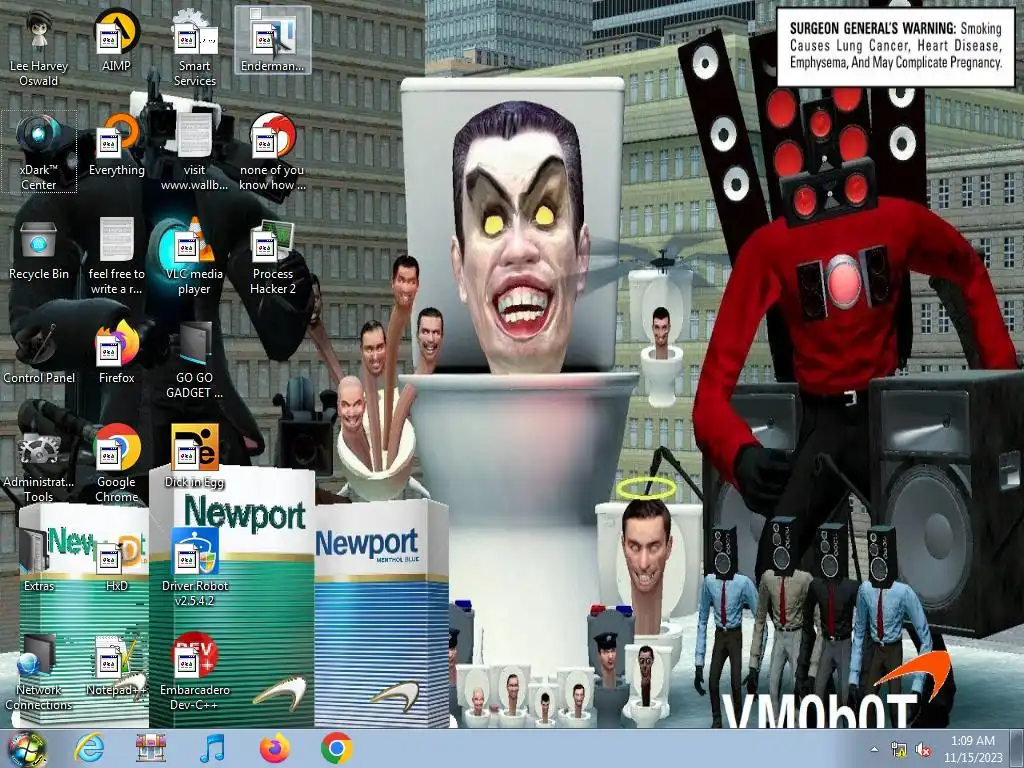
Task: Show hidden icons in system tray
Action: [x=874, y=749]
